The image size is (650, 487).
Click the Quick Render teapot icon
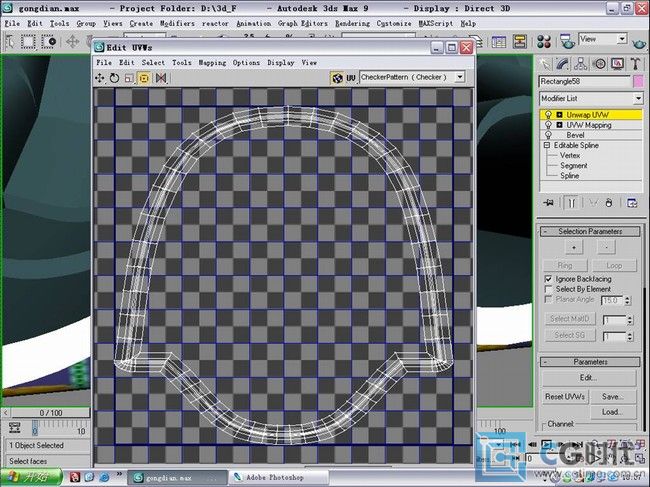[639, 42]
